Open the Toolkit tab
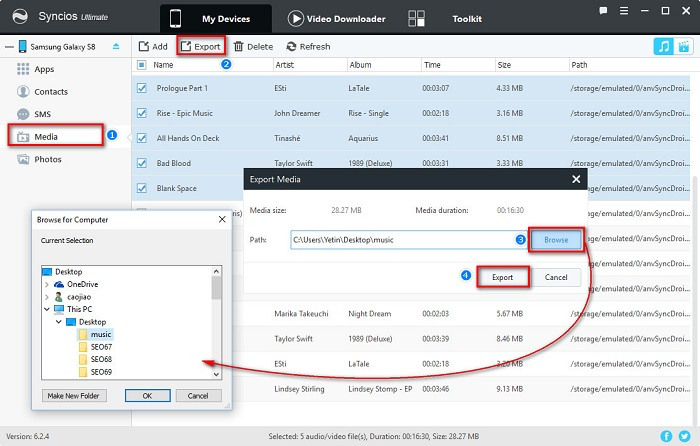Viewport: 700px width, 446px height. click(x=467, y=19)
